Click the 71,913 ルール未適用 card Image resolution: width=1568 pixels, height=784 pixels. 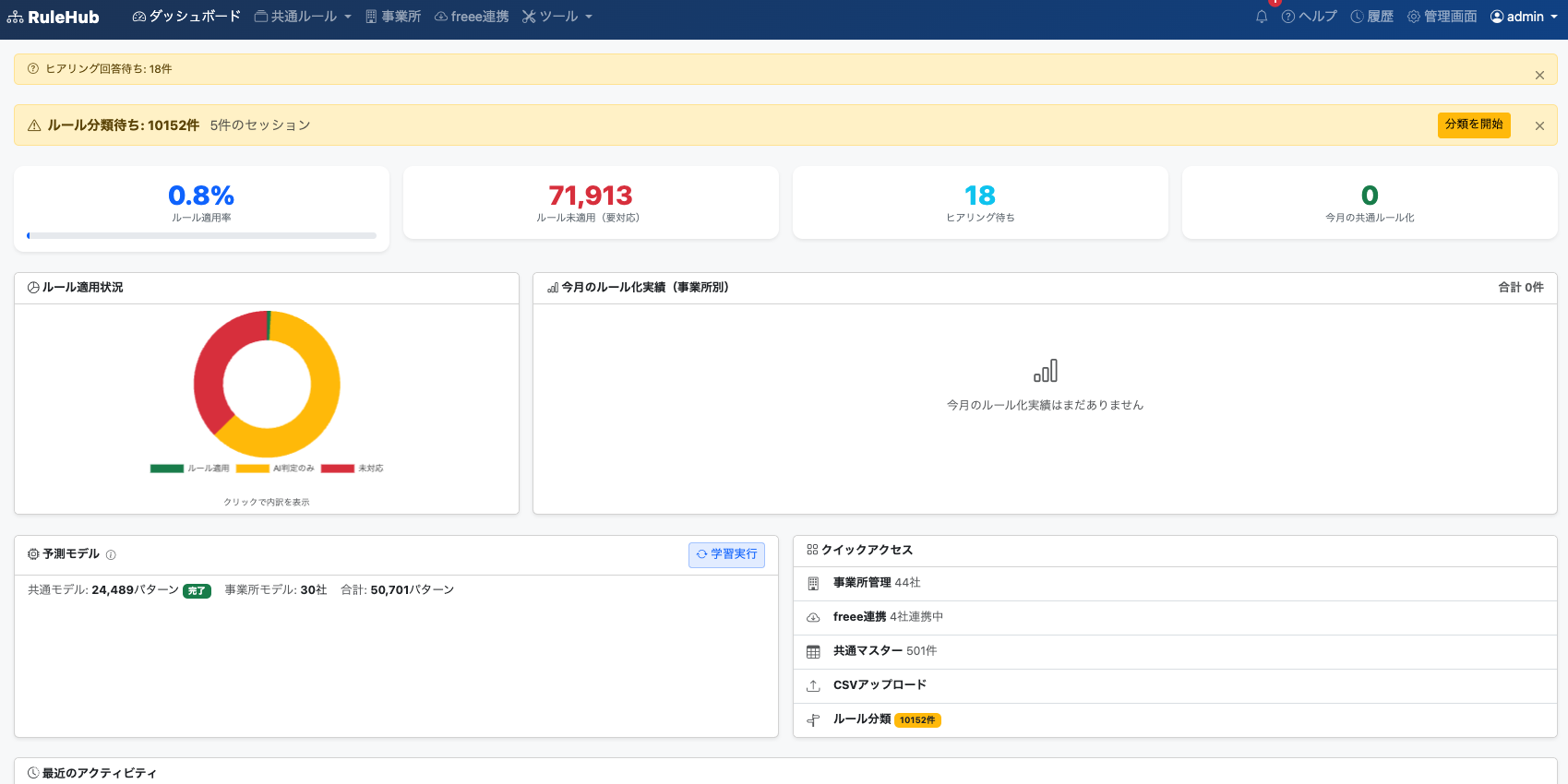click(591, 203)
